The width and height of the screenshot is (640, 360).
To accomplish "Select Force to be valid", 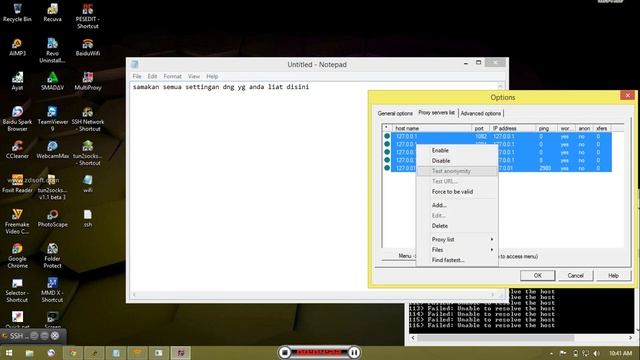I will (457, 191).
